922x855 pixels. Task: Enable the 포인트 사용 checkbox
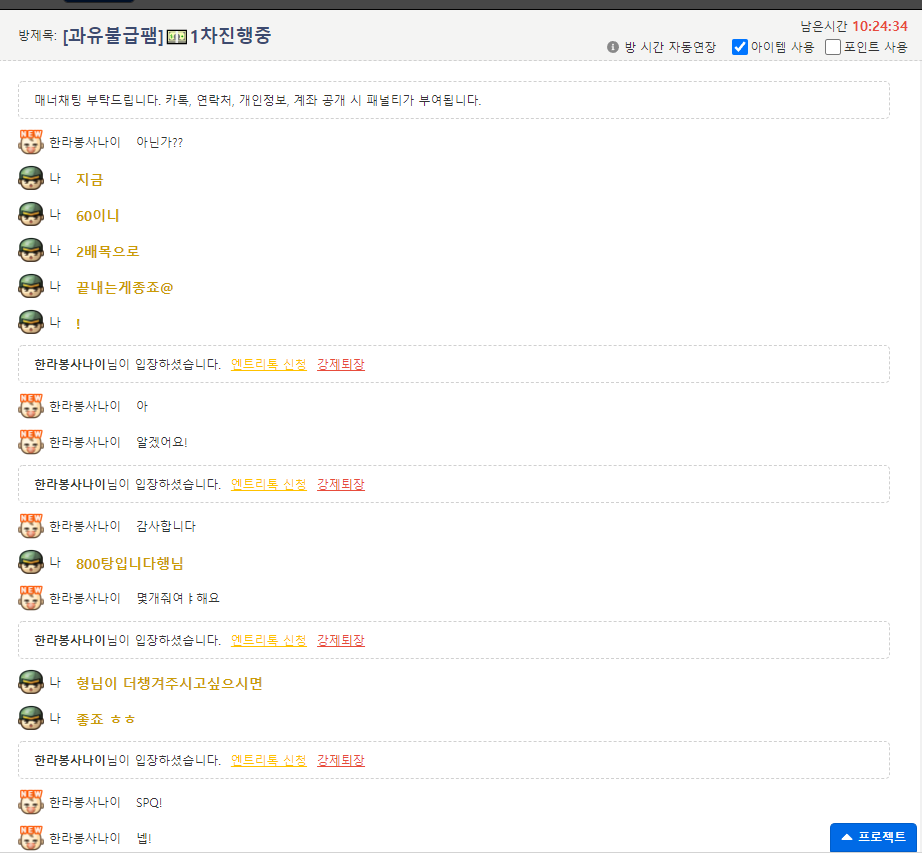pyautogui.click(x=833, y=47)
